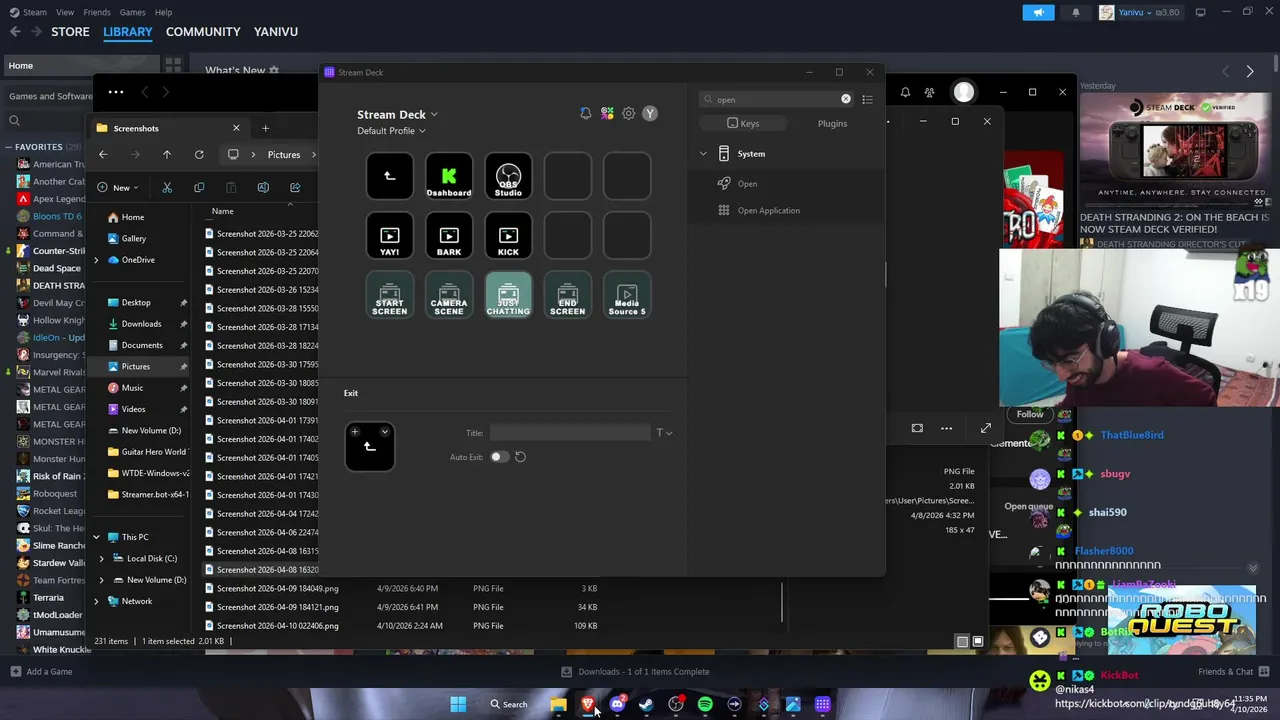Viewport: 1280px width, 720px height.
Task: Select the YAY! sound key
Action: coord(389,237)
